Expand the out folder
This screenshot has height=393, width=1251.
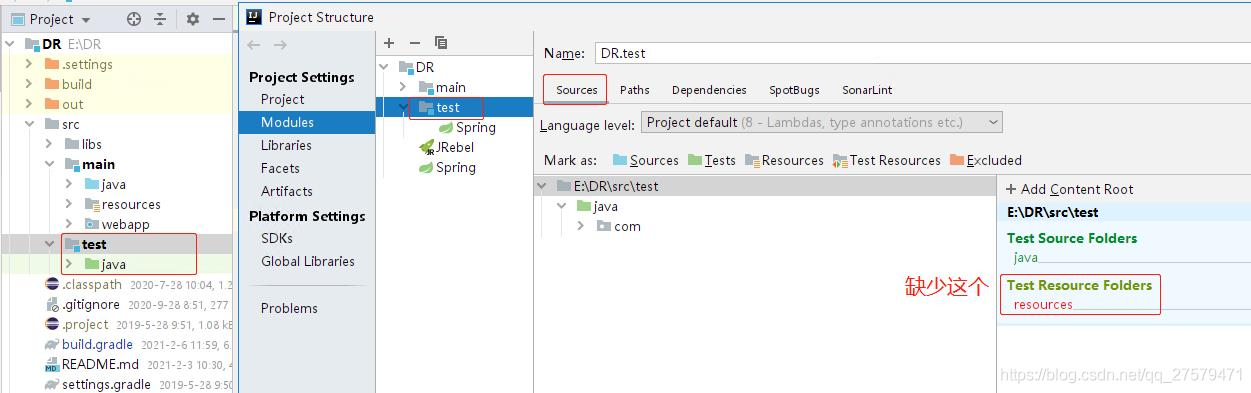click(x=29, y=104)
